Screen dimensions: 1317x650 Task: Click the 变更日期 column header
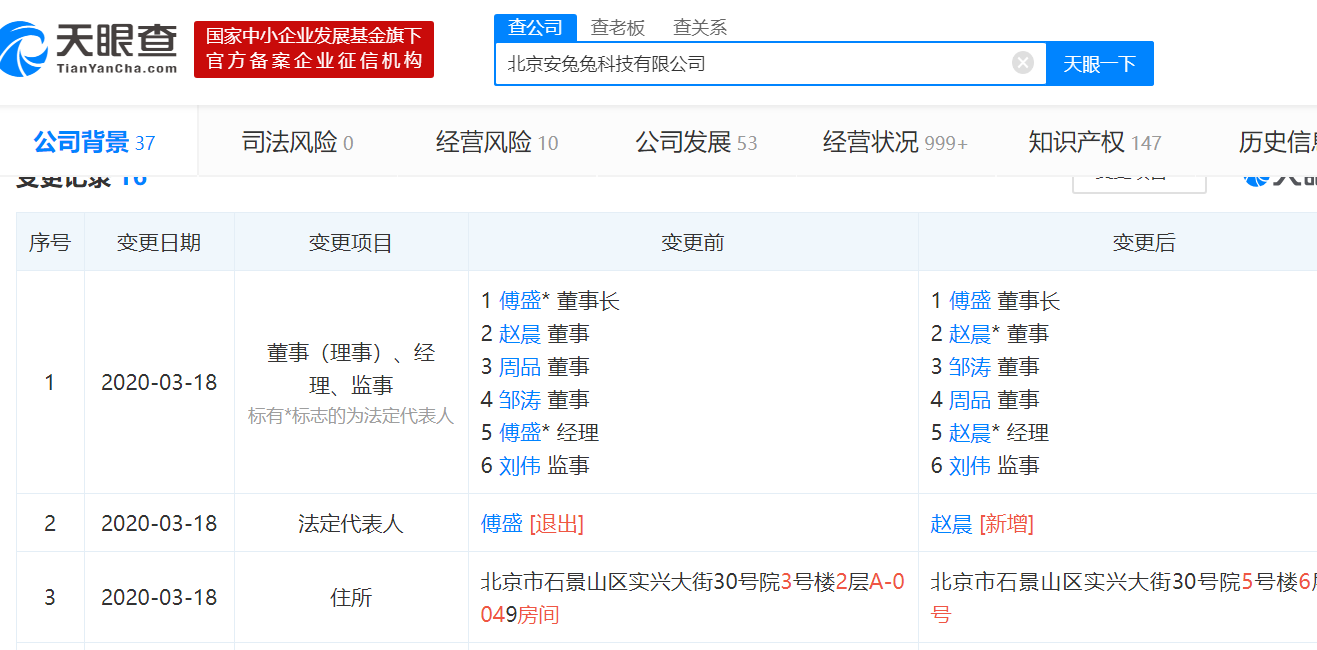click(x=159, y=242)
